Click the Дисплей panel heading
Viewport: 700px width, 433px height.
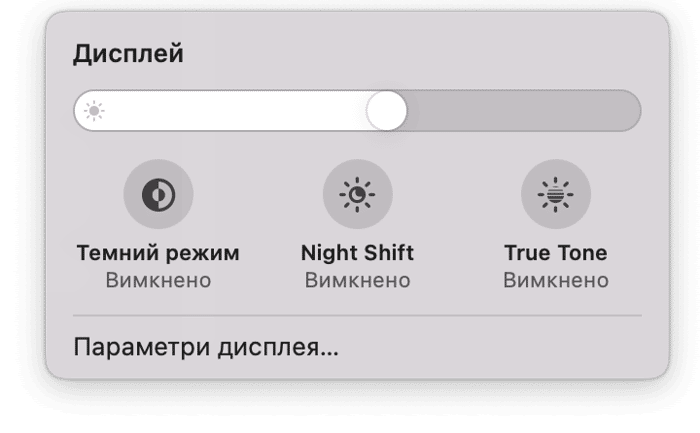[129, 54]
